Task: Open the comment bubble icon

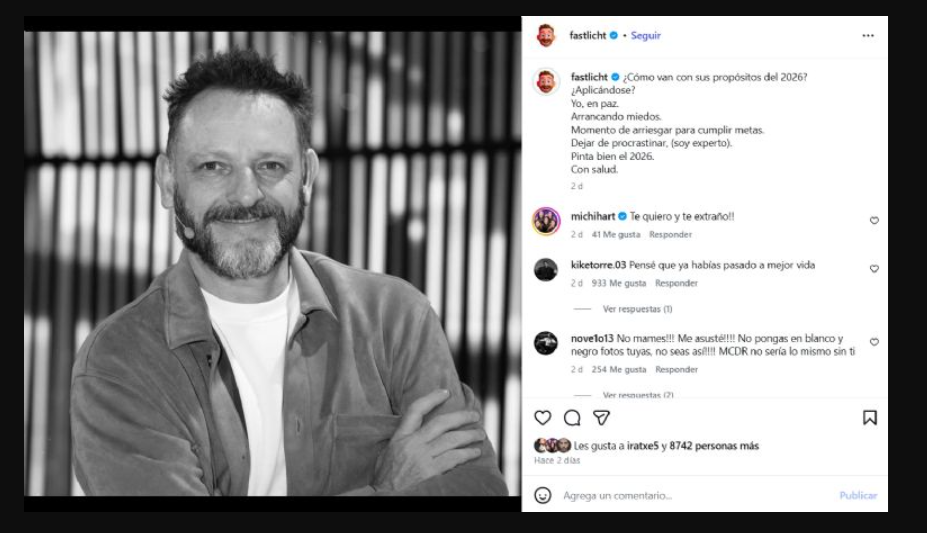Action: tap(572, 418)
